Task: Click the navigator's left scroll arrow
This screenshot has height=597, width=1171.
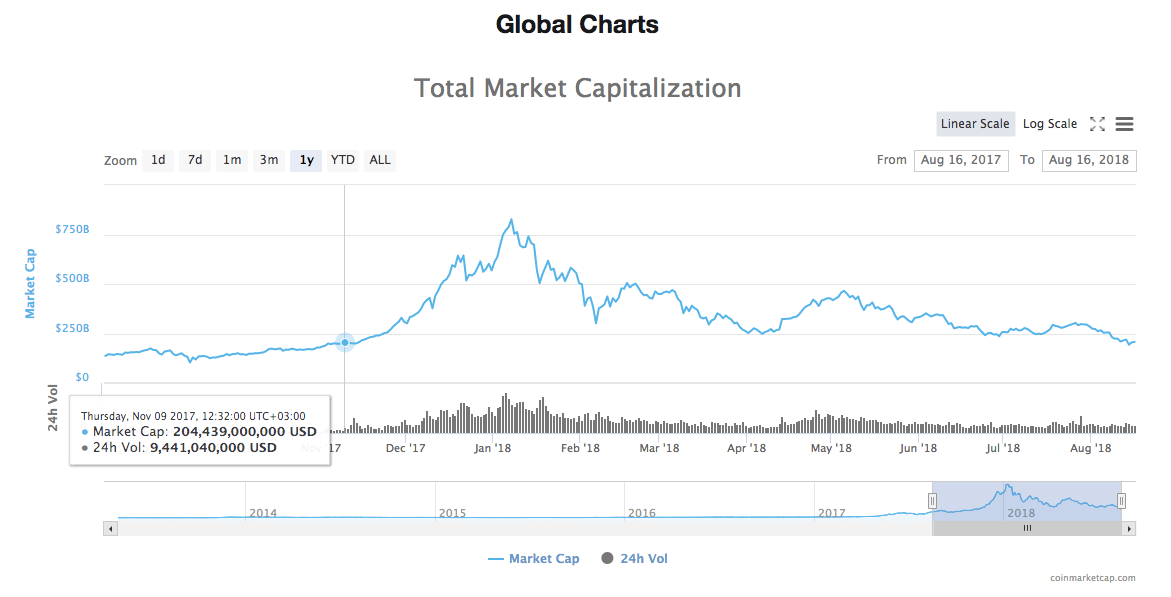Action: (110, 527)
